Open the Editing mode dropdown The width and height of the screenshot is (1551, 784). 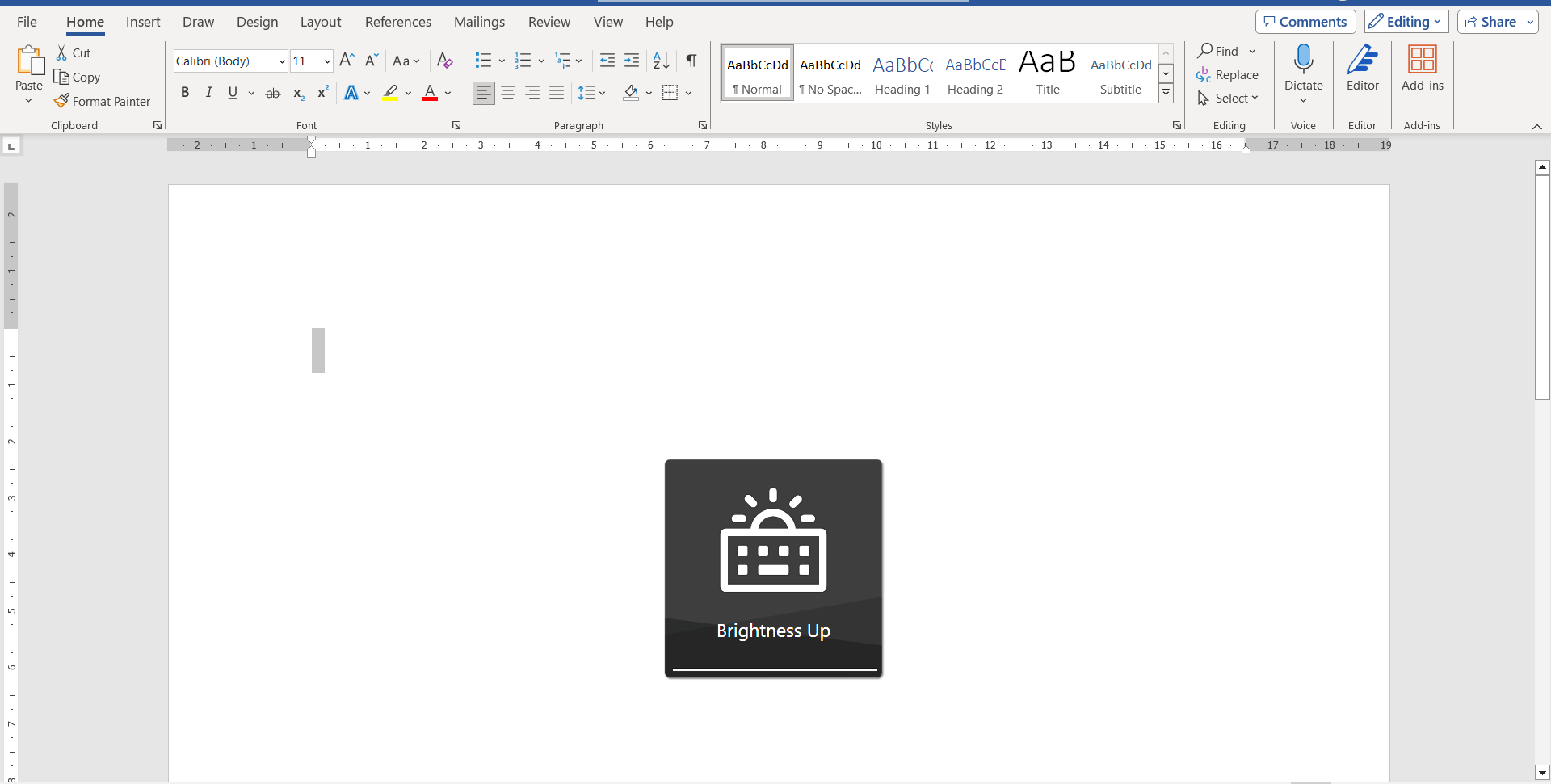[x=1406, y=22]
